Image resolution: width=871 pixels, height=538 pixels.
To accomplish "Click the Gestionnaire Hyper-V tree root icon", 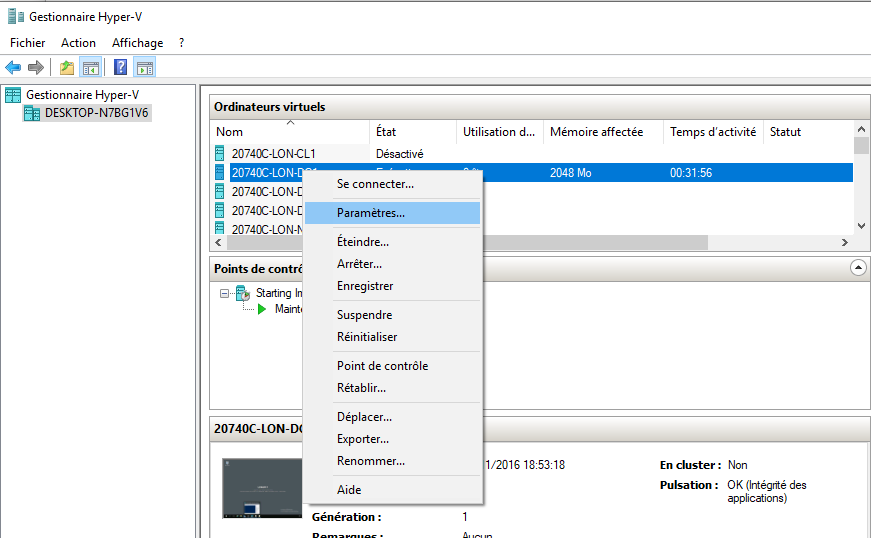I will point(13,95).
